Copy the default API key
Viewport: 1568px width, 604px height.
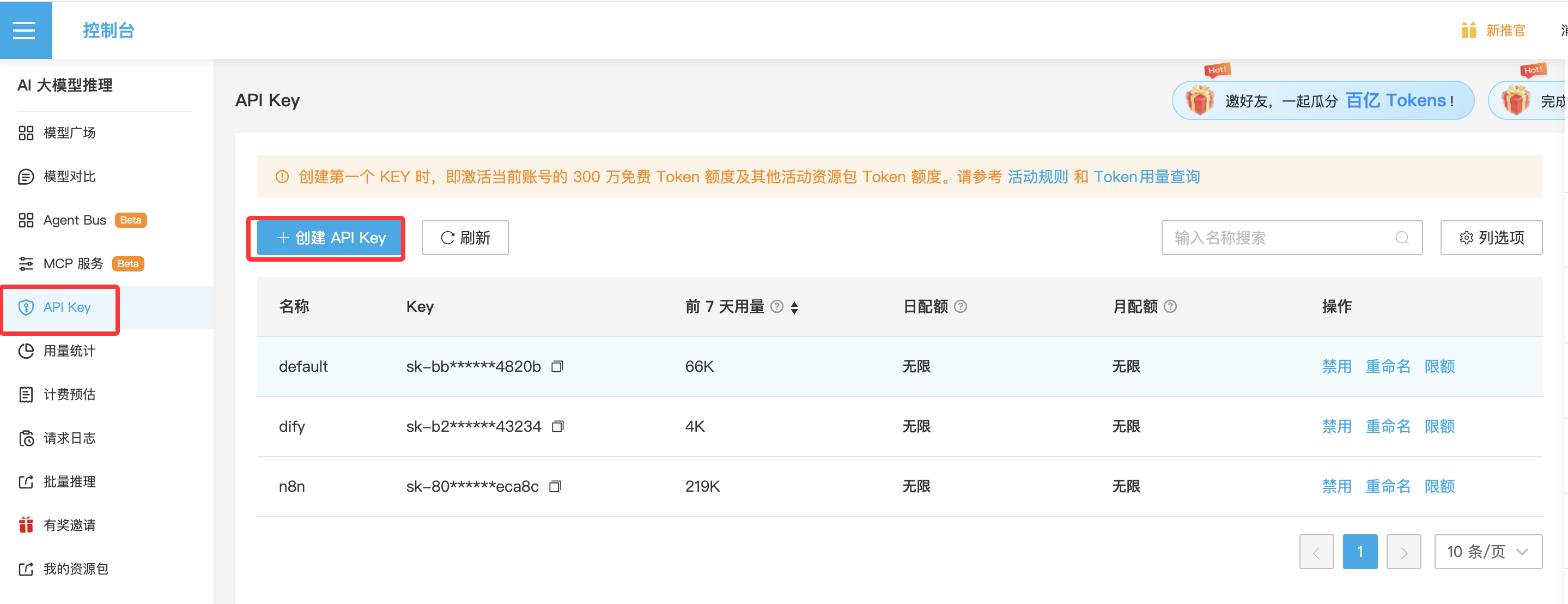[x=557, y=366]
